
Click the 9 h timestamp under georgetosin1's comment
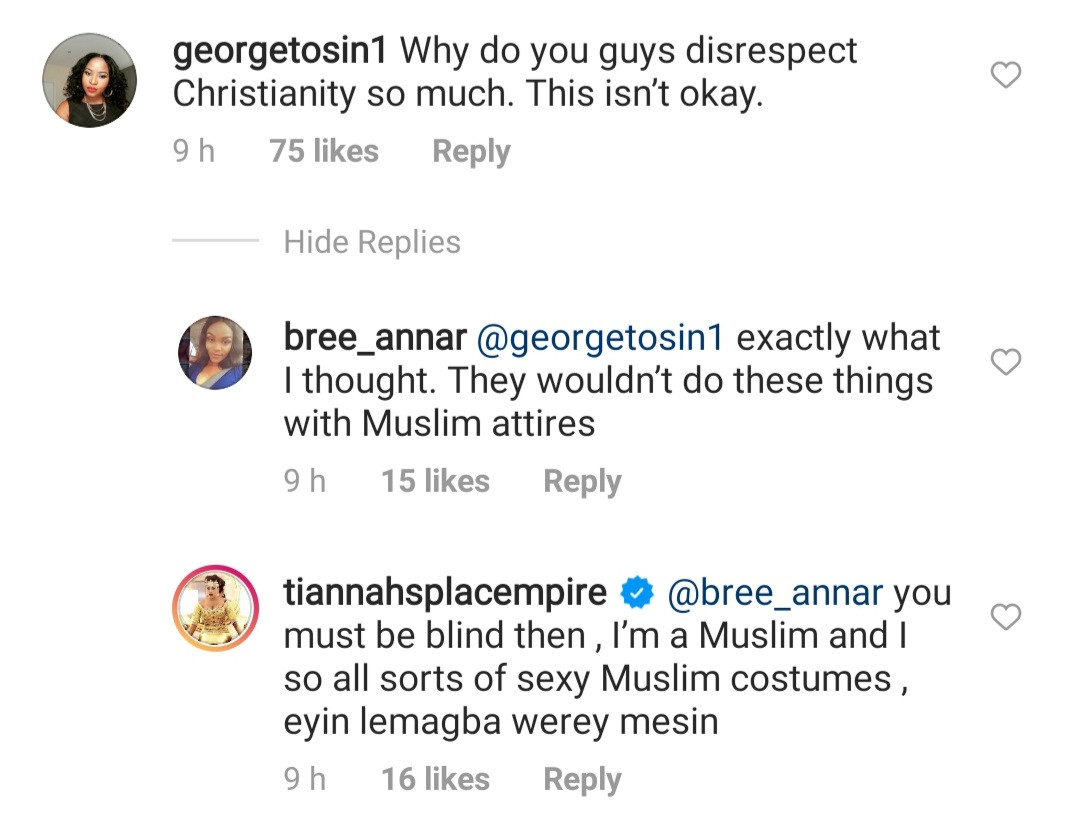[193, 152]
